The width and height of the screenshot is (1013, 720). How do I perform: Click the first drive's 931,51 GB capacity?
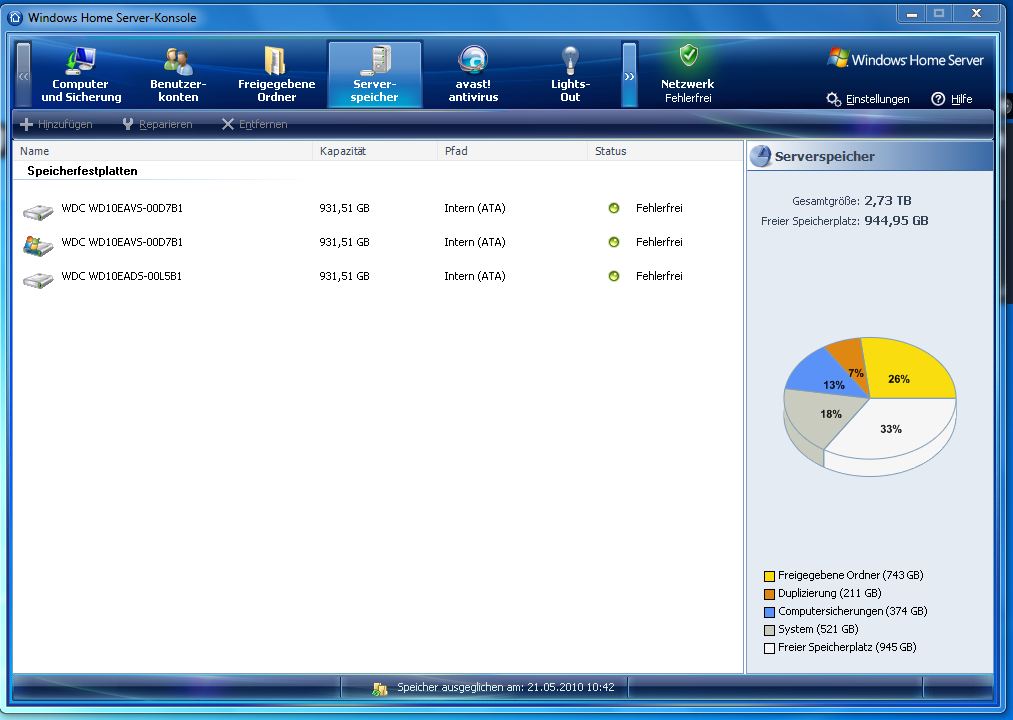pos(344,208)
